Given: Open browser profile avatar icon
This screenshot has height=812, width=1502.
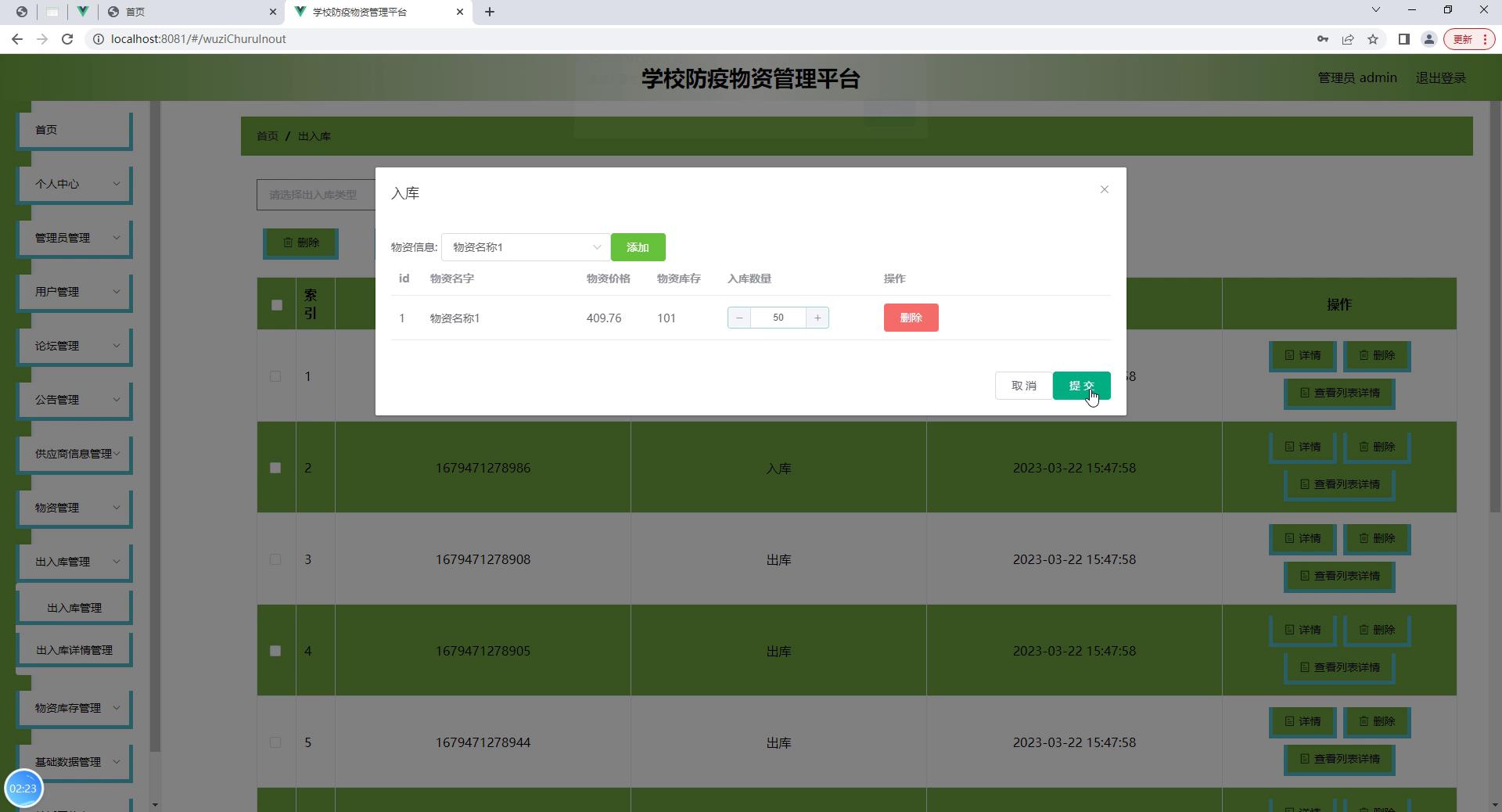Looking at the screenshot, I should tap(1428, 39).
